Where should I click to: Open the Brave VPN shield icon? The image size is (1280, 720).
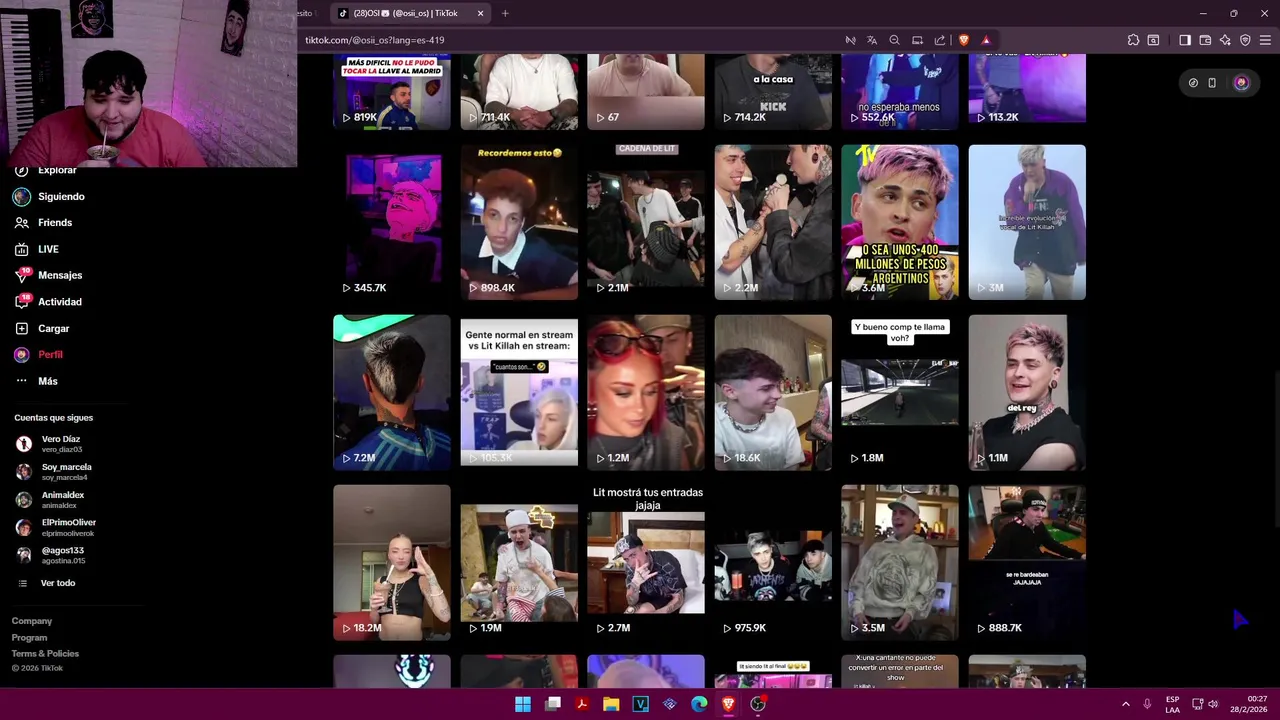click(x=1245, y=40)
